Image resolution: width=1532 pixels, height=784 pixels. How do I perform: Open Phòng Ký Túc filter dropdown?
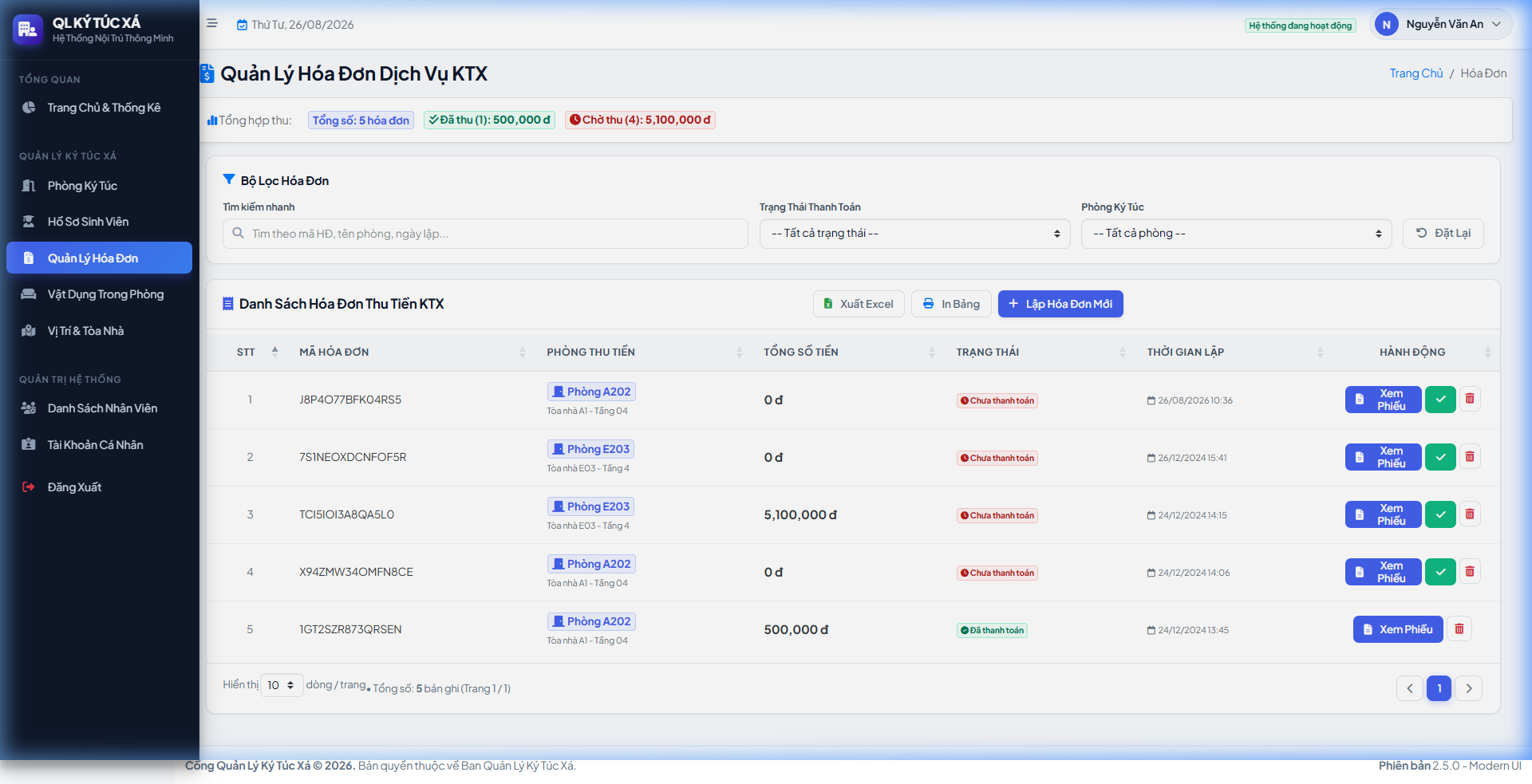tap(1236, 234)
